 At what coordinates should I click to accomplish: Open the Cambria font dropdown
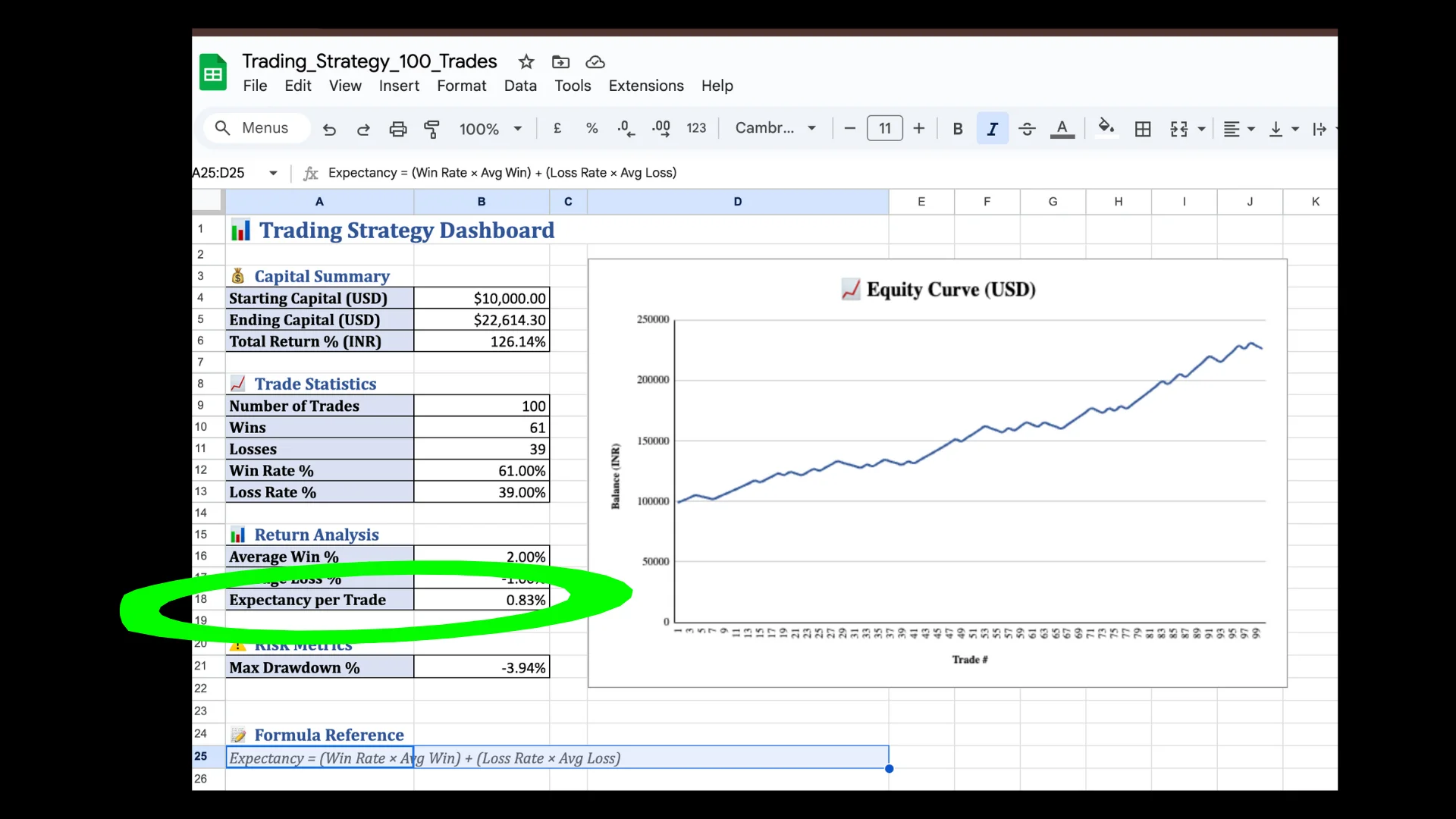pyautogui.click(x=775, y=128)
